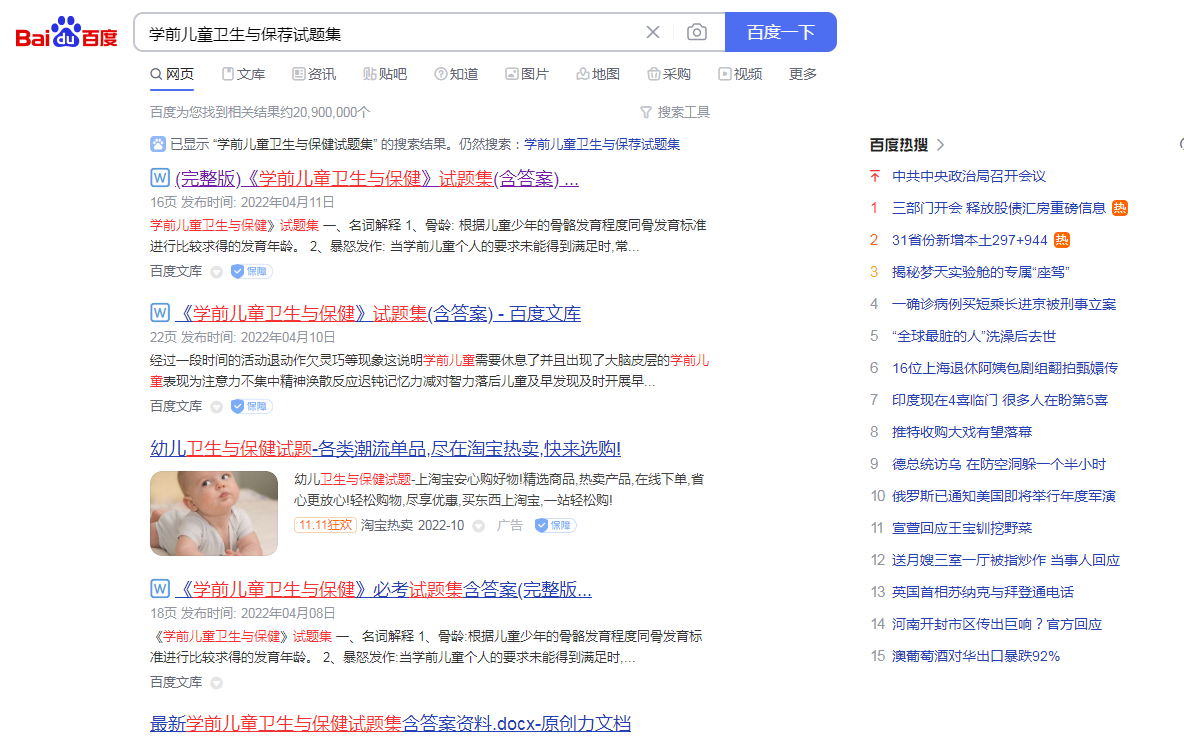Open the 更多 search category menu
The image size is (1184, 739).
click(x=802, y=74)
